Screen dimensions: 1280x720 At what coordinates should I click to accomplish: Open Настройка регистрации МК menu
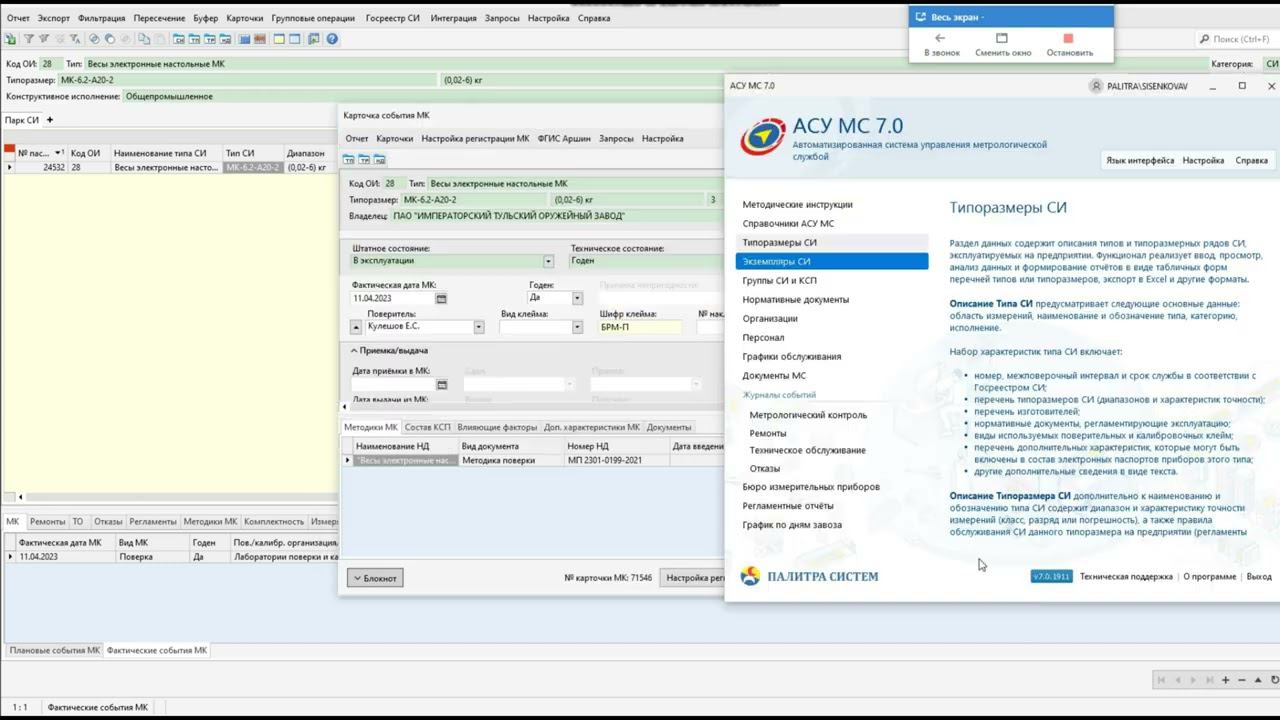pyautogui.click(x=475, y=139)
